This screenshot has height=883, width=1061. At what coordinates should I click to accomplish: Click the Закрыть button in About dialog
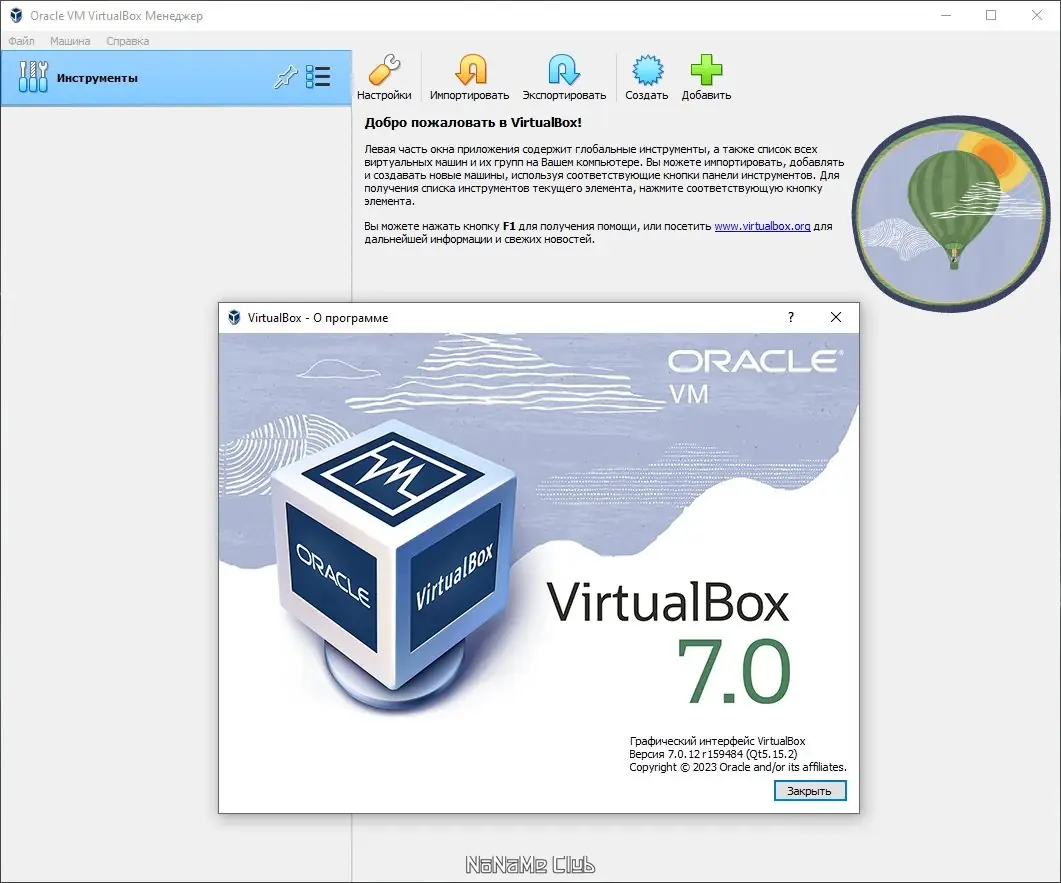tap(809, 790)
